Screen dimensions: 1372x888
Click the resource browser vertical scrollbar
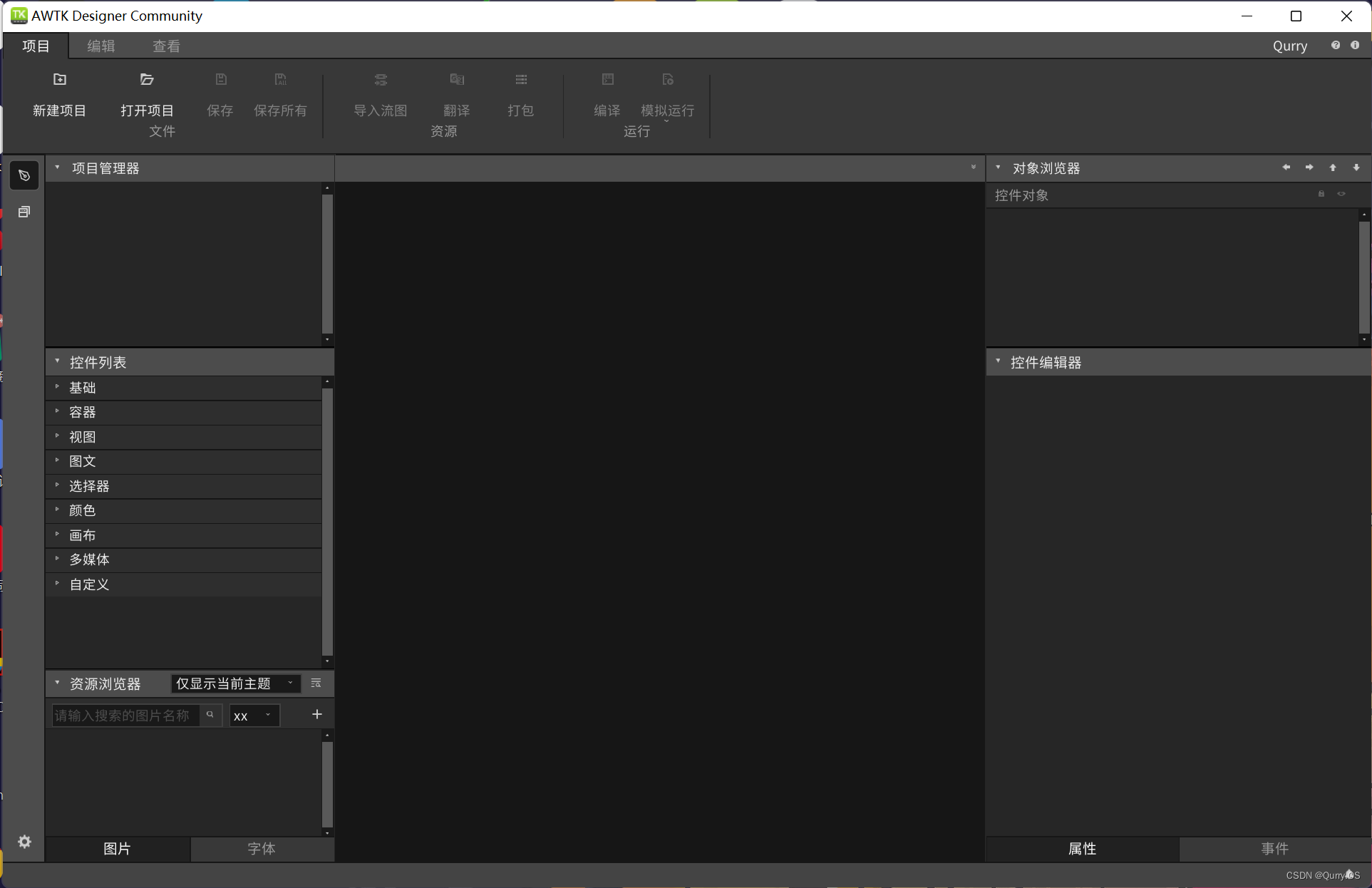pos(327,784)
